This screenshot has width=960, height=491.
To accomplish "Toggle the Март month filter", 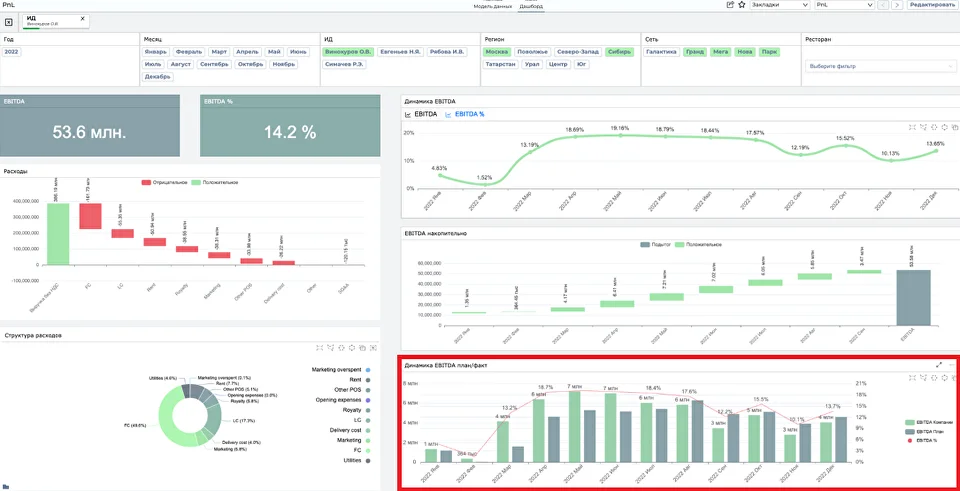I will click(x=219, y=52).
